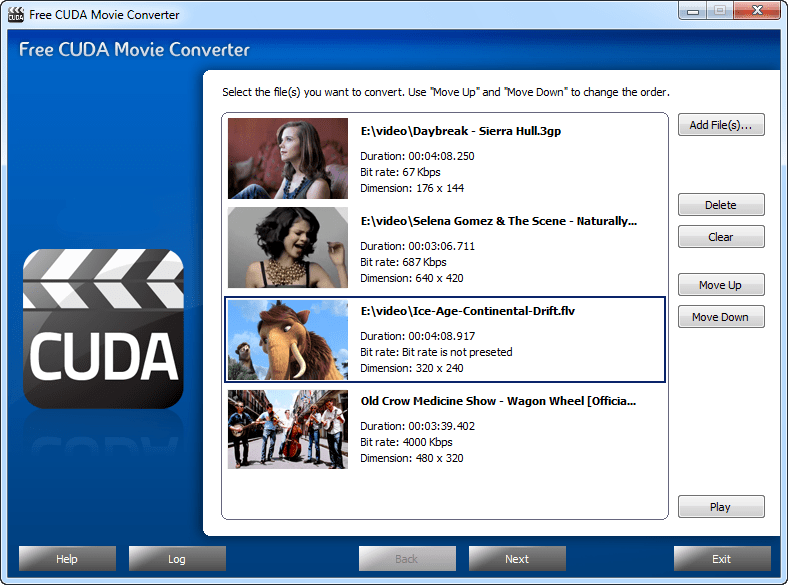Click the Delete button

click(721, 205)
